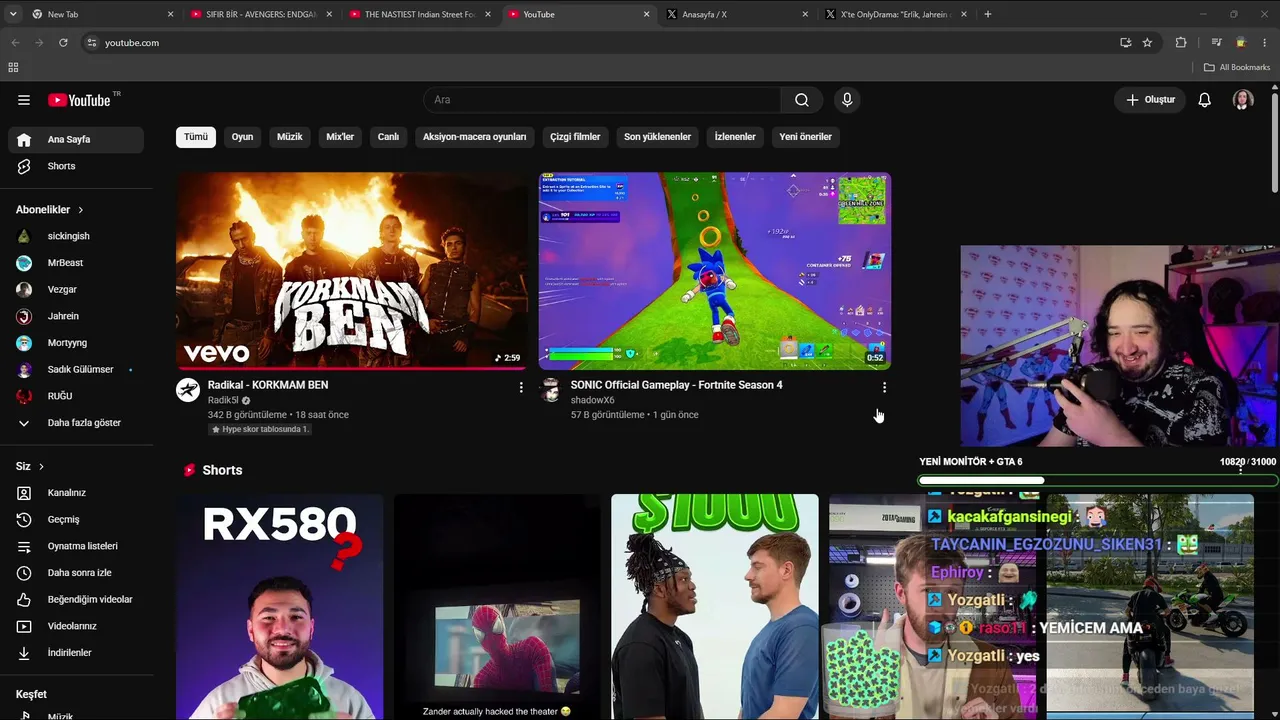Open the shadowX6 channel name link
This screenshot has height=720, width=1280.
[593, 400]
